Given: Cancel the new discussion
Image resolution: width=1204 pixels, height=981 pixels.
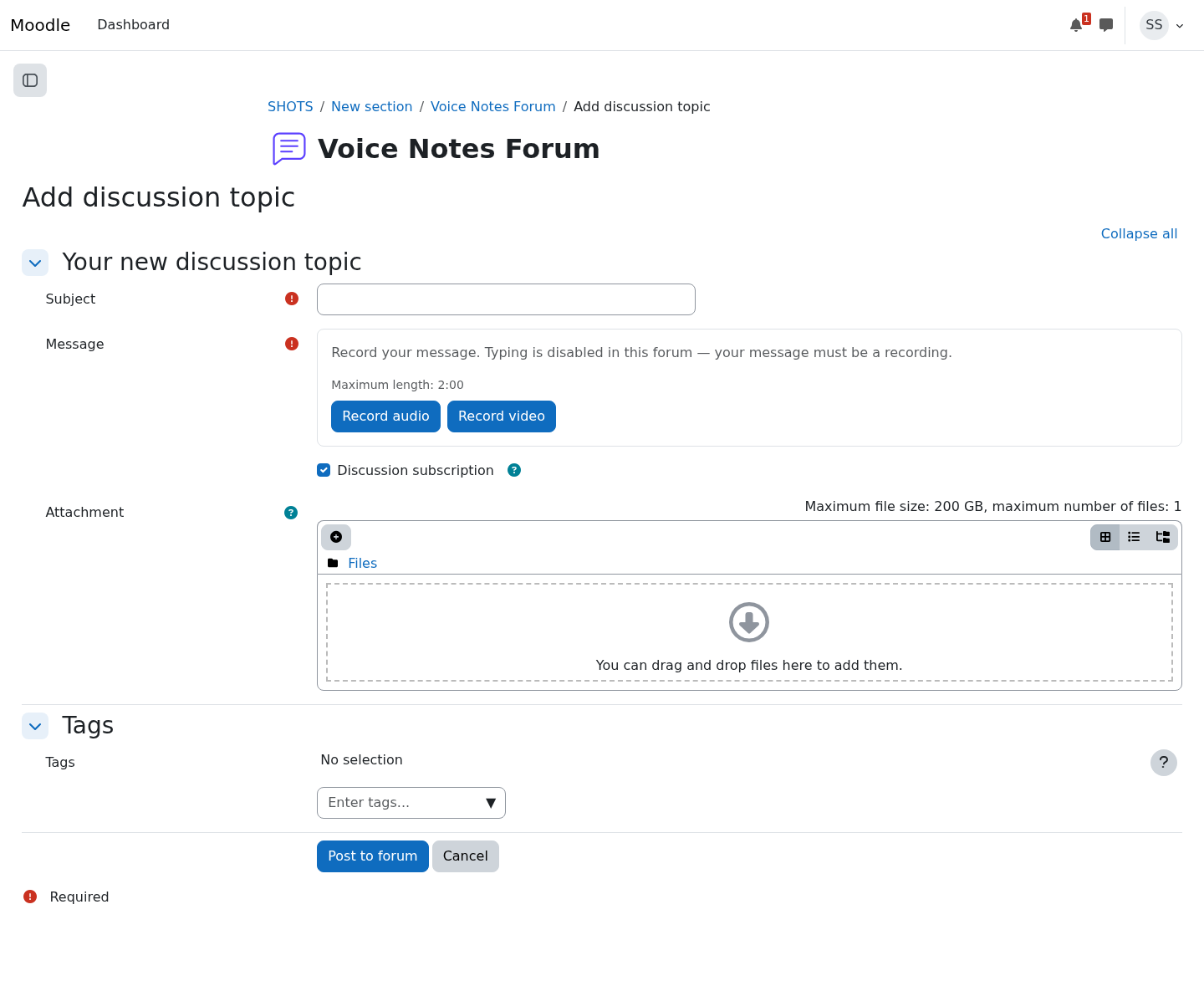Looking at the screenshot, I should pyautogui.click(x=466, y=856).
